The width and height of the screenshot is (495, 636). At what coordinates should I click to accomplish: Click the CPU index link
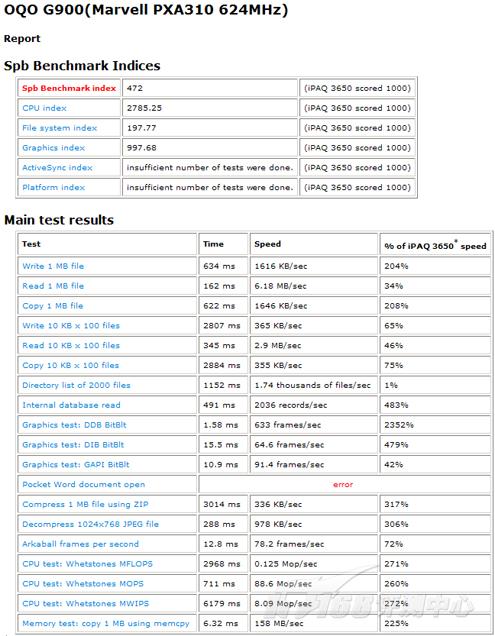pos(44,108)
